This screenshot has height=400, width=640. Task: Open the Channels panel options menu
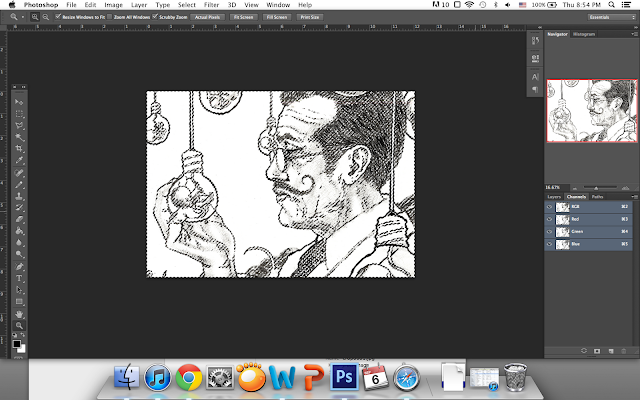(635, 197)
